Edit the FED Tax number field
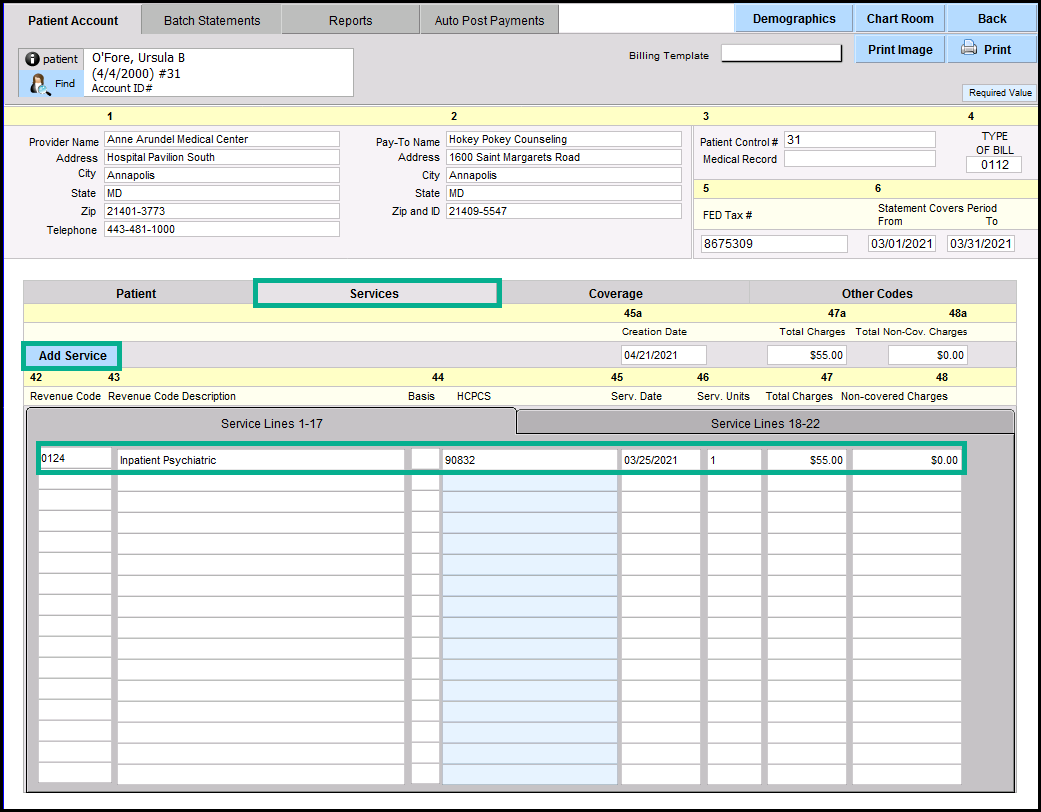Image resolution: width=1041 pixels, height=812 pixels. pyautogui.click(x=774, y=243)
